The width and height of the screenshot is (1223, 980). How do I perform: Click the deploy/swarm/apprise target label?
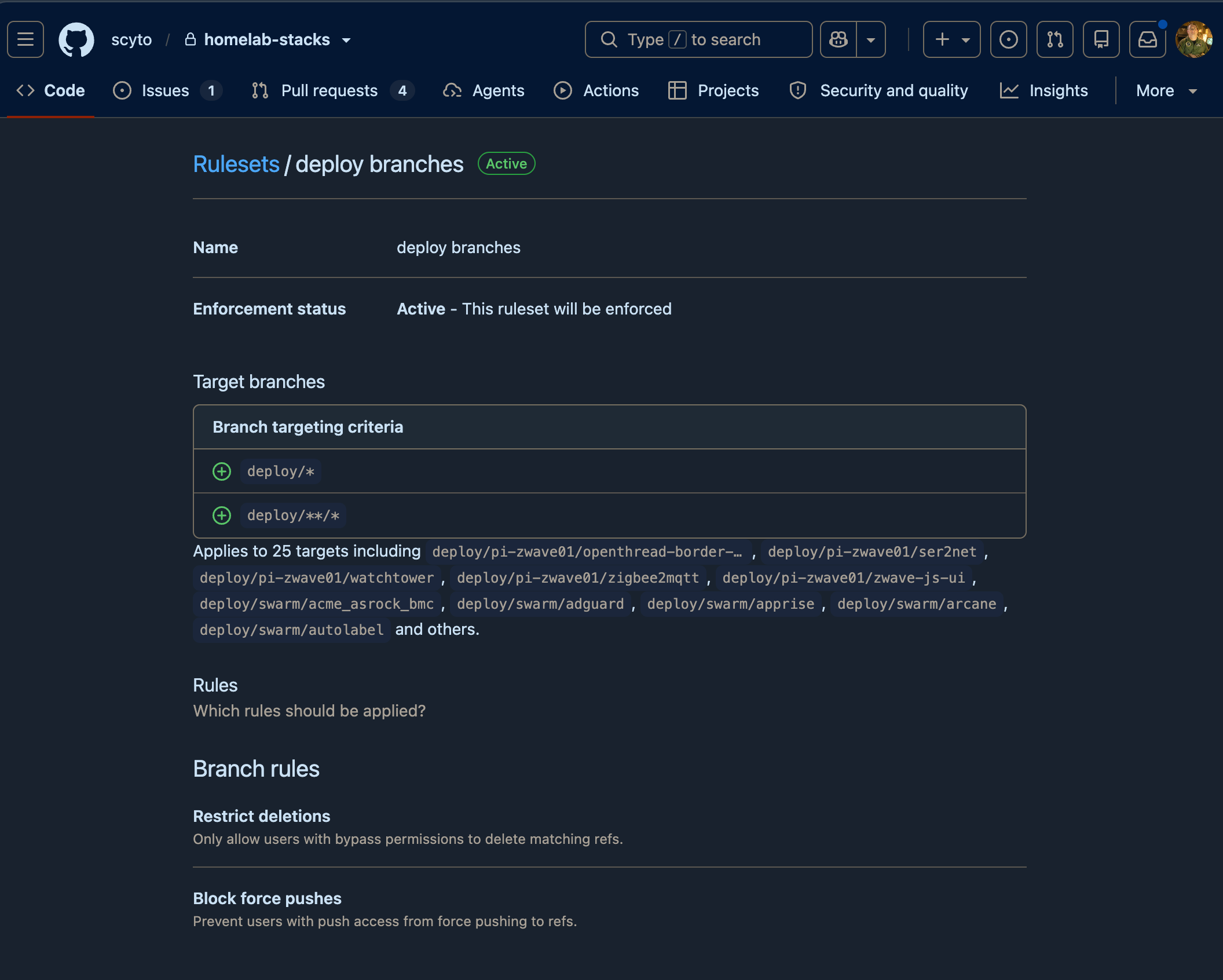(731, 604)
